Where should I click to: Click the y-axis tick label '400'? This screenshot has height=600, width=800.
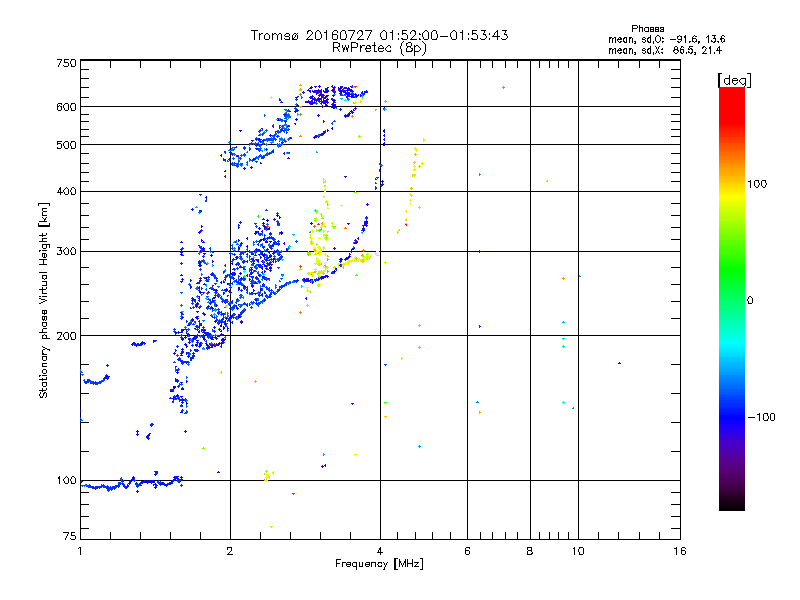click(66, 191)
